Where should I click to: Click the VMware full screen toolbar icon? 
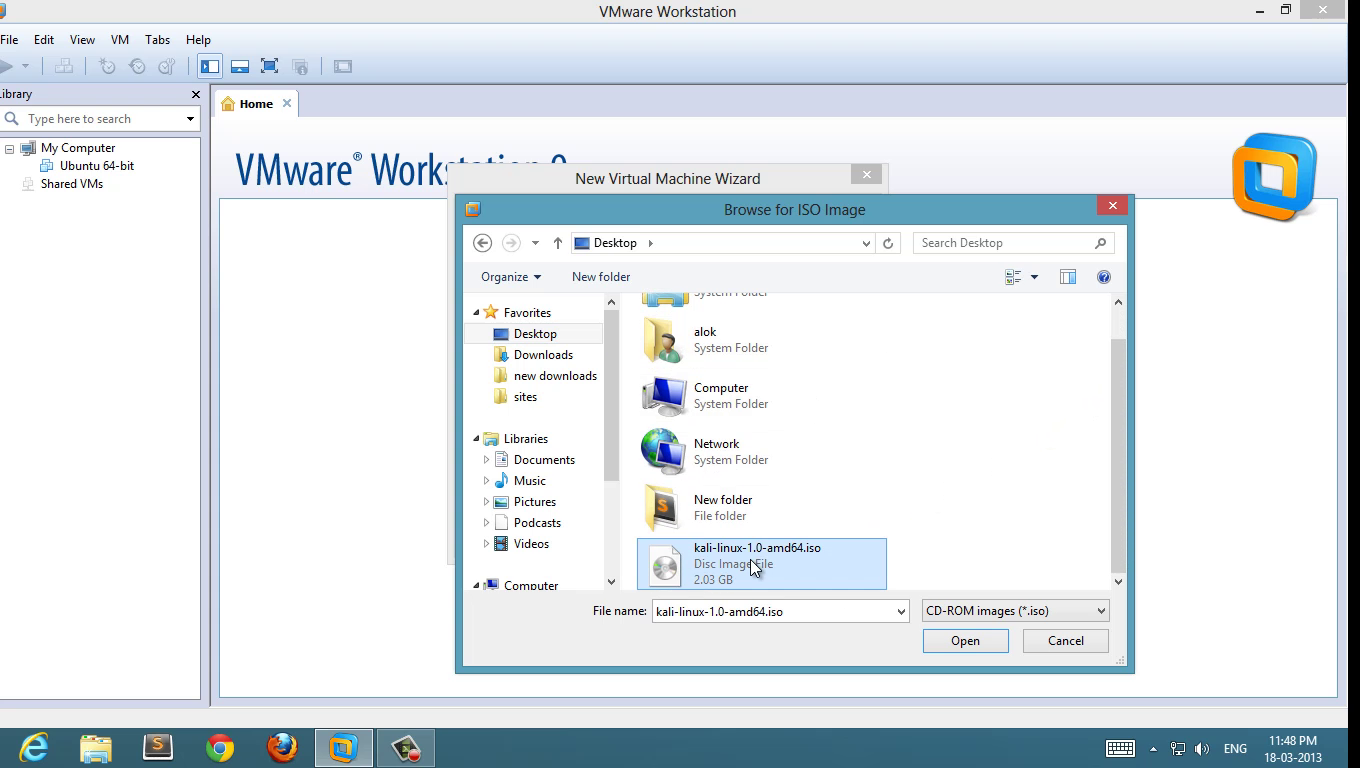tap(269, 66)
